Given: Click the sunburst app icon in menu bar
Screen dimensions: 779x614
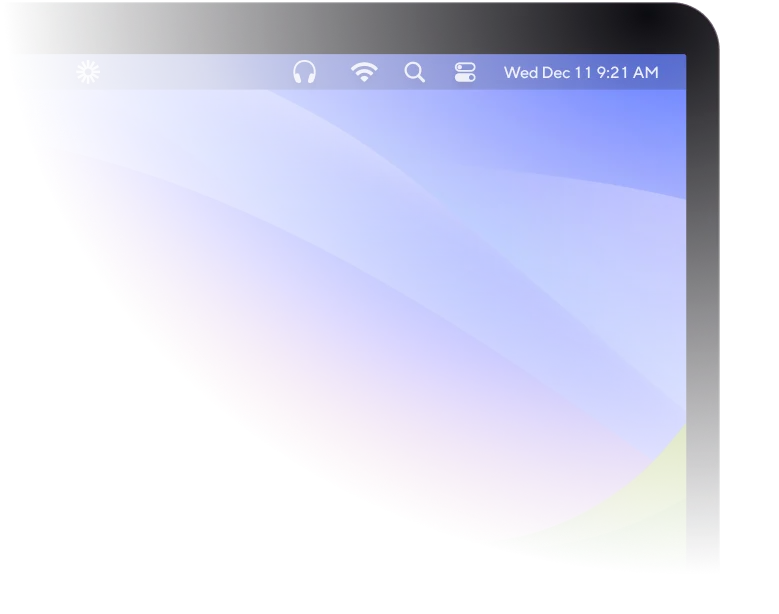Looking at the screenshot, I should [88, 73].
